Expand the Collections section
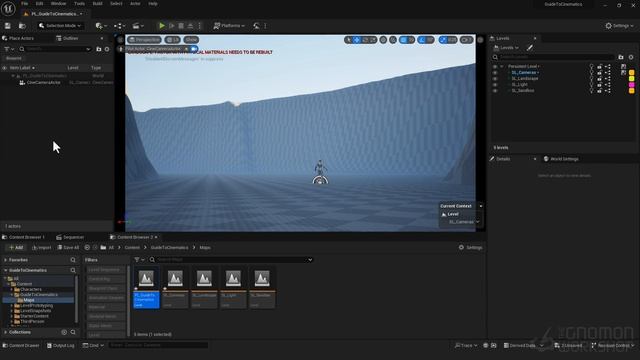This screenshot has width=640, height=360. click(x=6, y=332)
